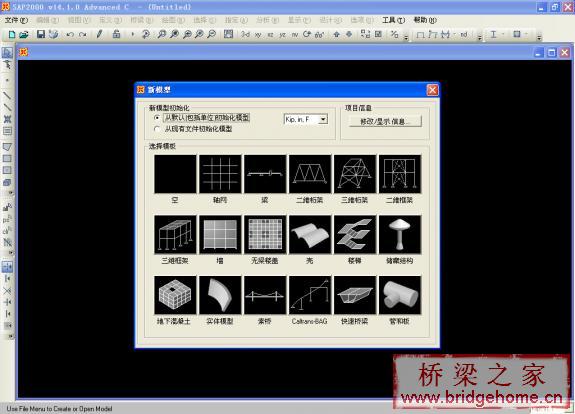Click the Modify/Show Info button
This screenshot has width=575, height=414.
385,121
